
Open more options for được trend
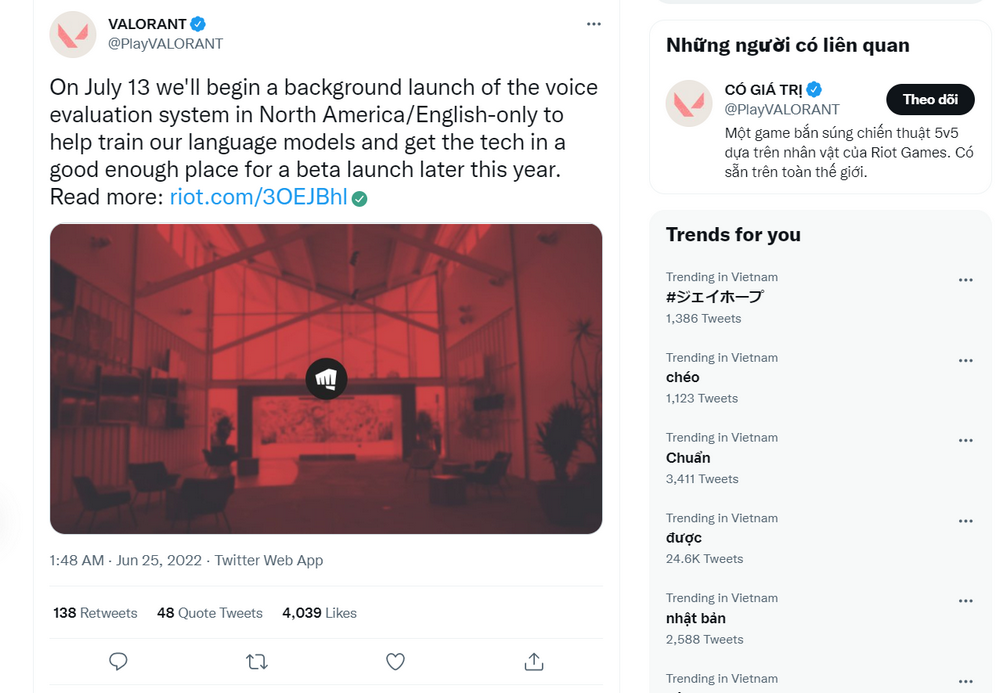coord(965,521)
